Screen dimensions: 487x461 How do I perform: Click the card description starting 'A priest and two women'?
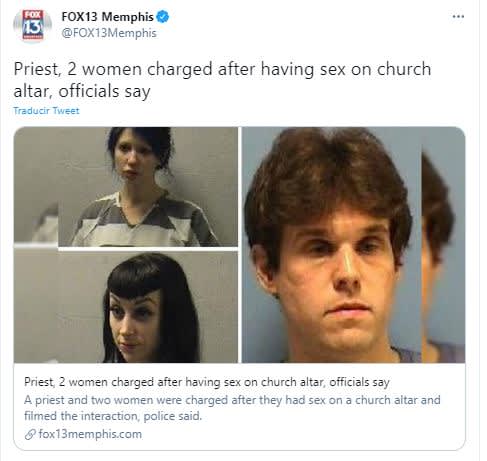click(x=232, y=400)
